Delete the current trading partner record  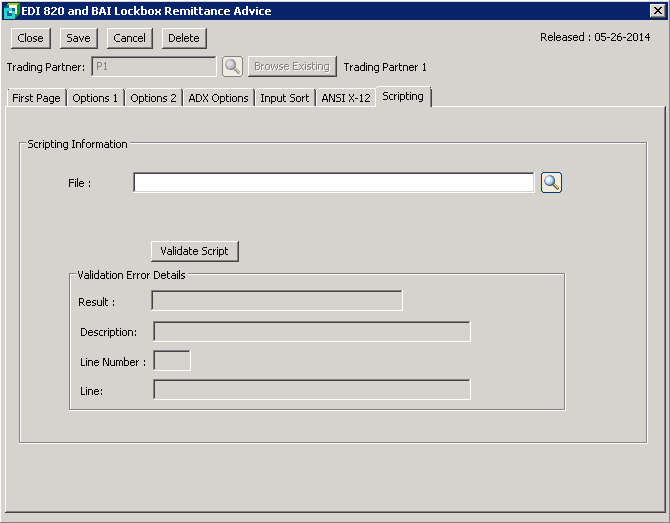[183, 38]
